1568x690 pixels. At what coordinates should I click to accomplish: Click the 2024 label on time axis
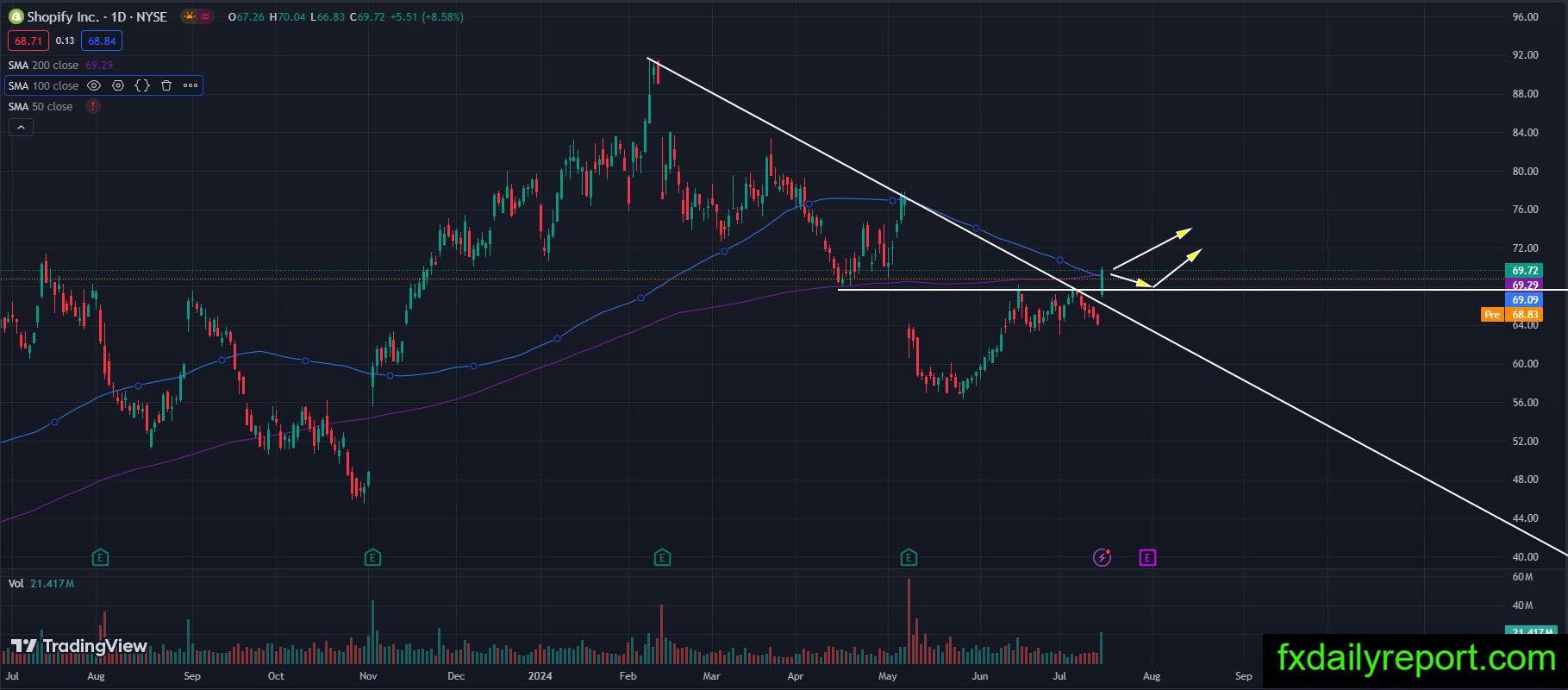click(x=540, y=676)
